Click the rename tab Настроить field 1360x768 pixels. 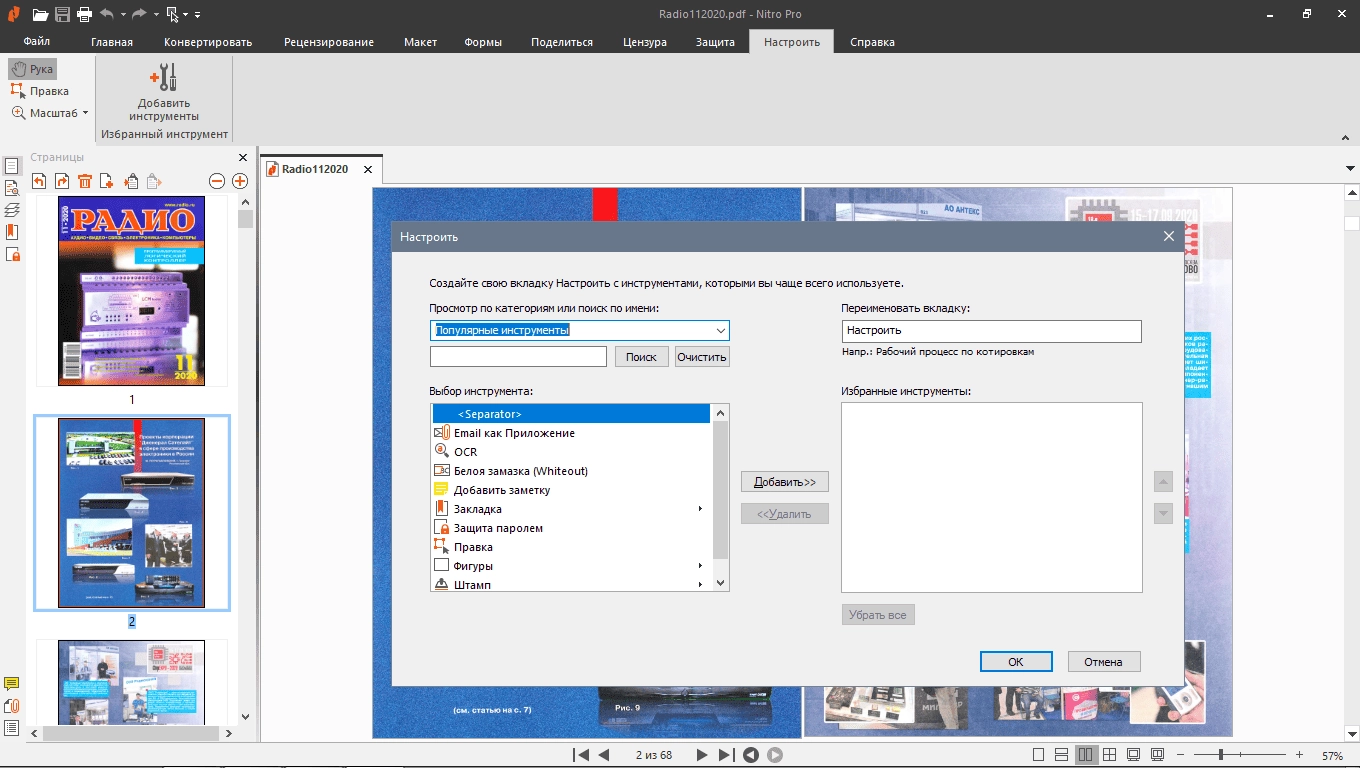coord(991,331)
